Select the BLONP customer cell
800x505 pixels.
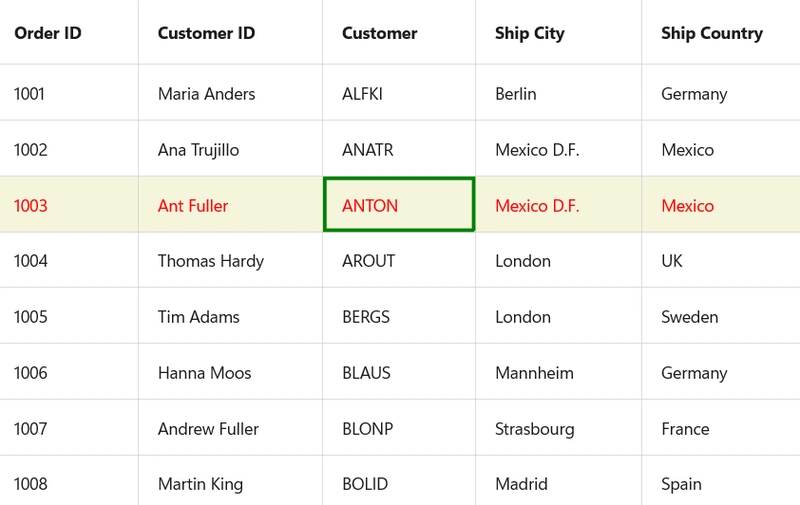coord(399,427)
